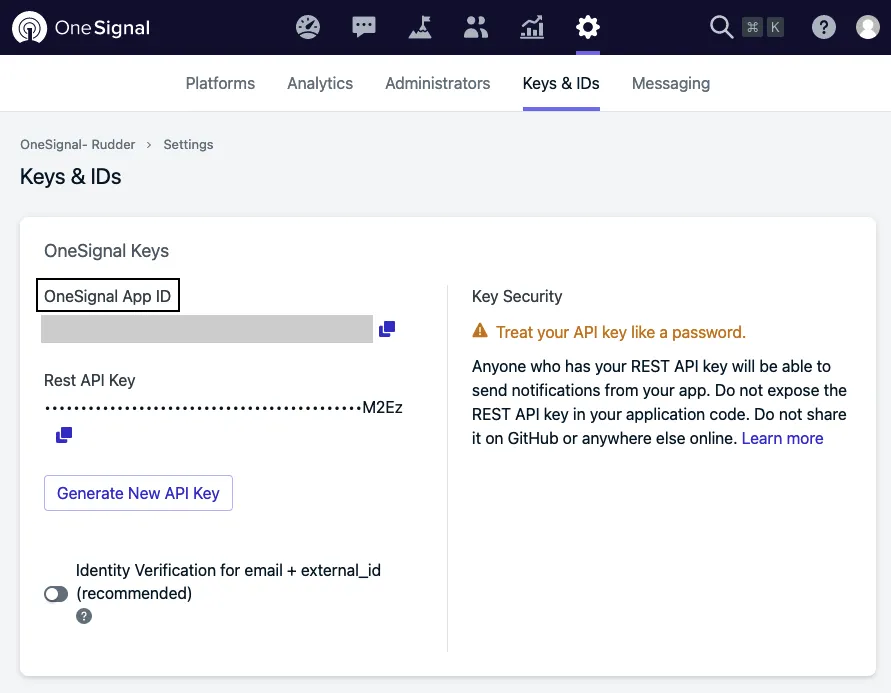891x693 pixels.
Task: Select the Keys & IDs tab
Action: tap(561, 84)
